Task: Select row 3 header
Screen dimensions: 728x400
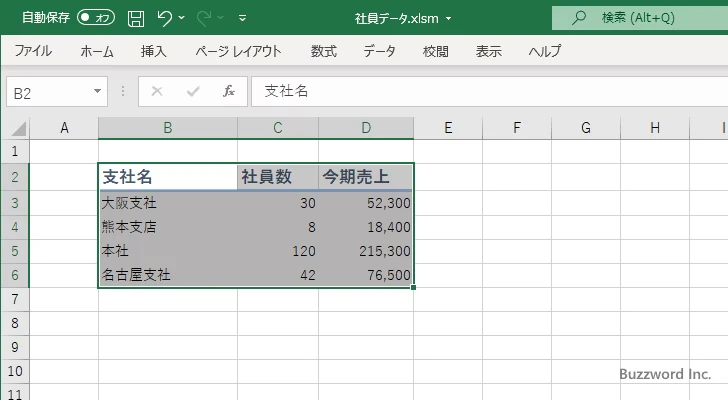Action: point(15,203)
